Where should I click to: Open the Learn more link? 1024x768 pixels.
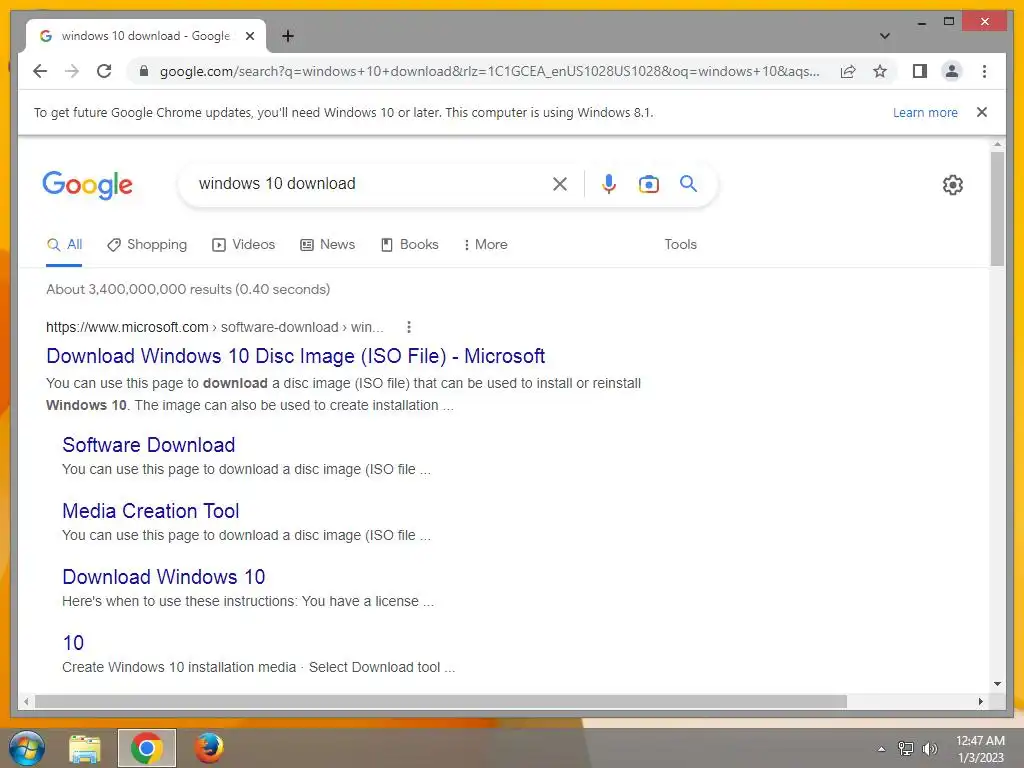925,112
